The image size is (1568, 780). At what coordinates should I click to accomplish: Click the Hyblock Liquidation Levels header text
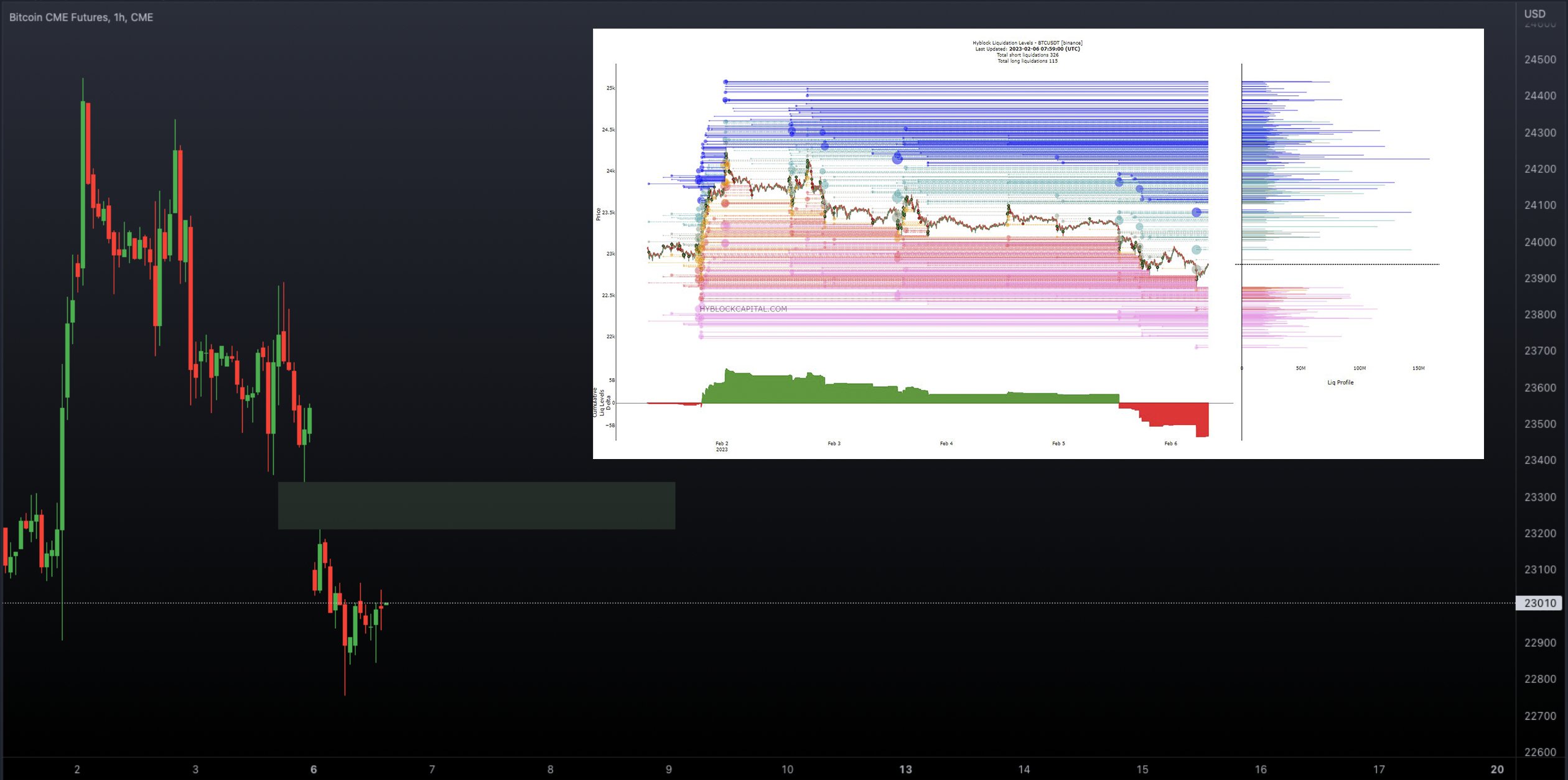(1027, 43)
